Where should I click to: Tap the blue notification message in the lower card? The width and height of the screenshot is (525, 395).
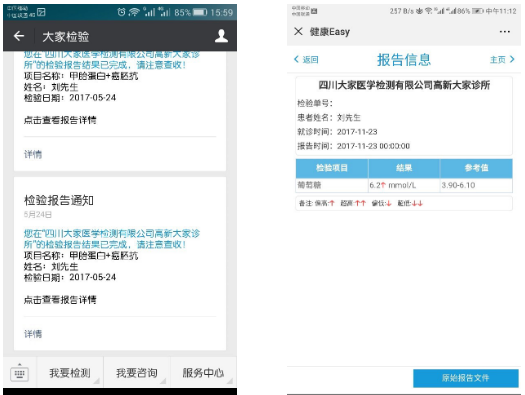click(x=111, y=239)
